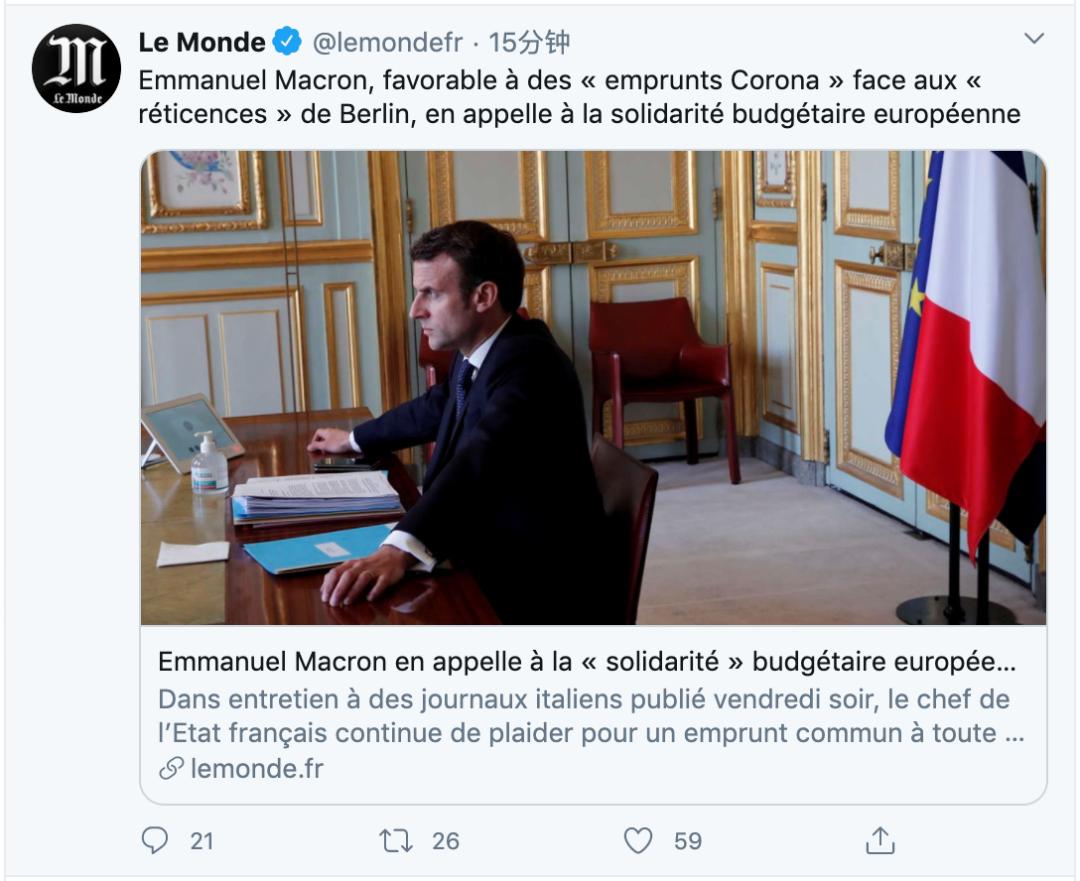The image size is (1080, 881).
Task: Share the tweet using the upload arrow icon
Action: [880, 840]
